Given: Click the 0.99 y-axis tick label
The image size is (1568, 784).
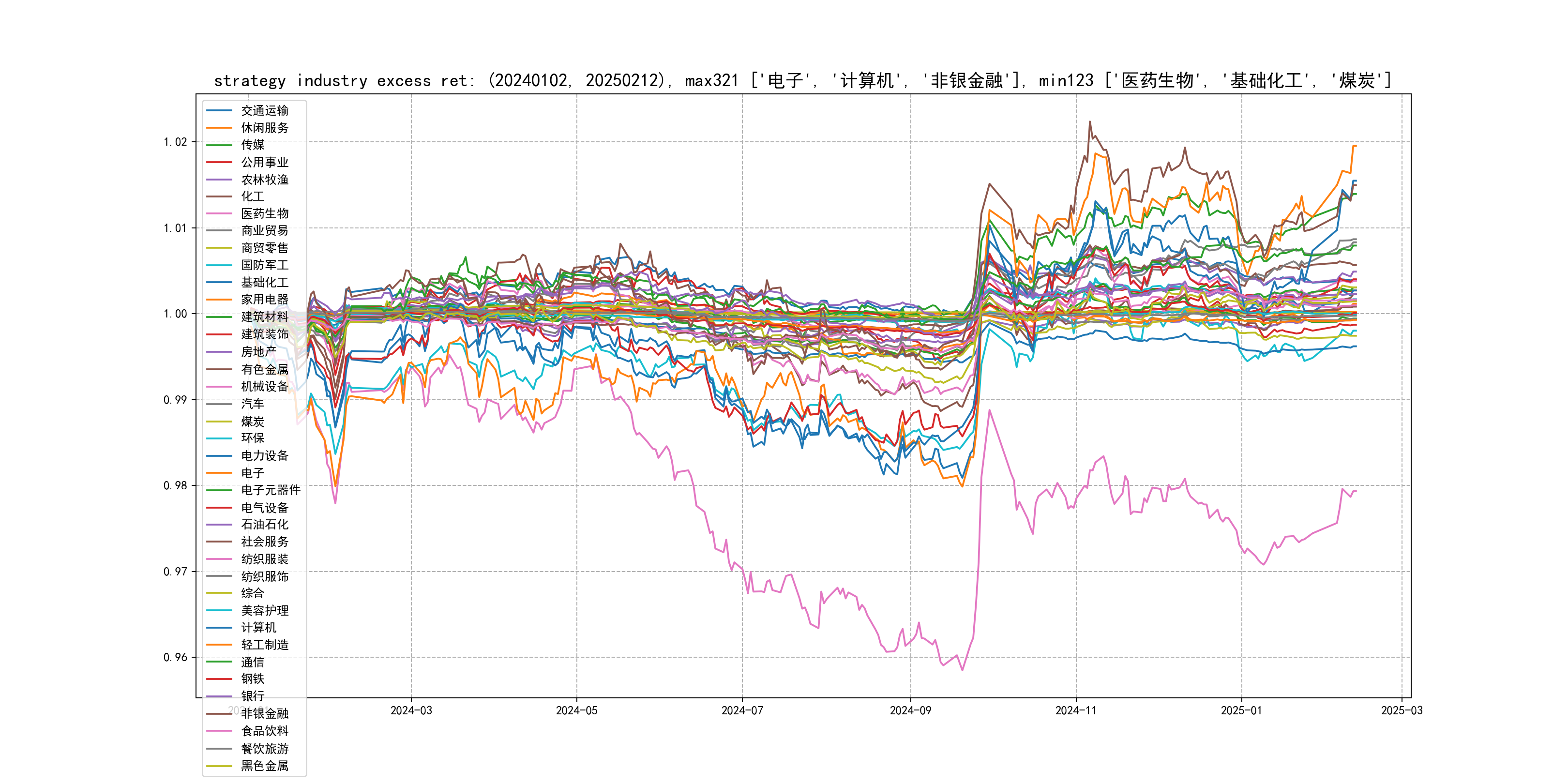Looking at the screenshot, I should [x=175, y=400].
